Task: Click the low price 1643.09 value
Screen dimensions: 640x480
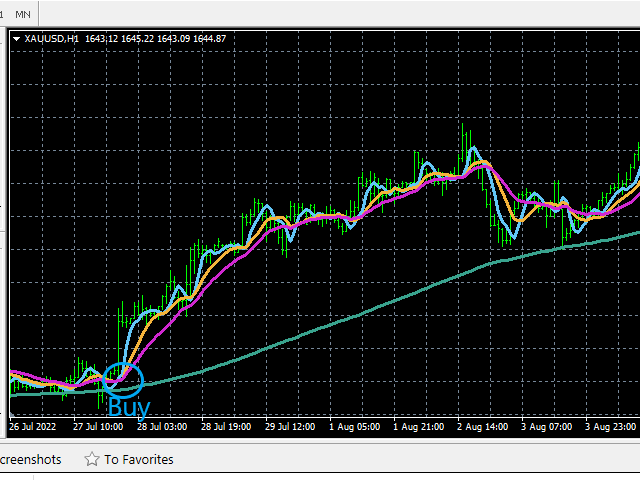Action: coord(173,39)
